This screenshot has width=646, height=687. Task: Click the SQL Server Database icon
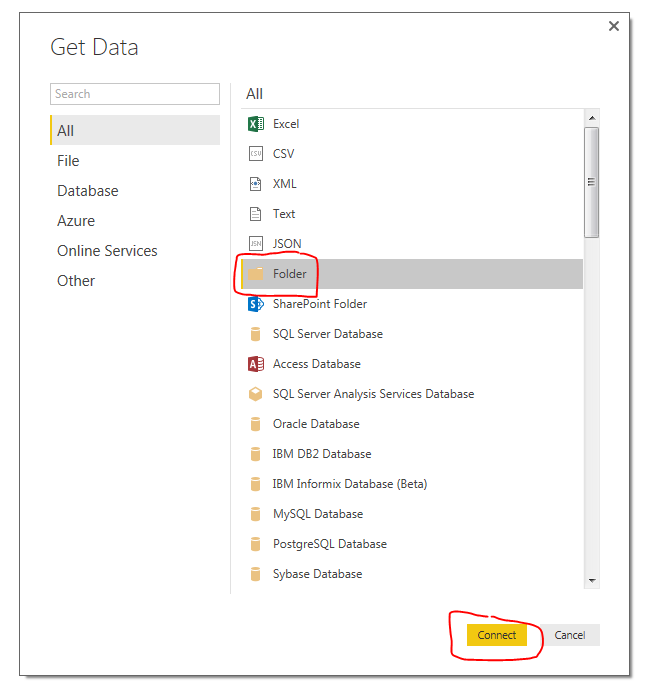coord(256,334)
